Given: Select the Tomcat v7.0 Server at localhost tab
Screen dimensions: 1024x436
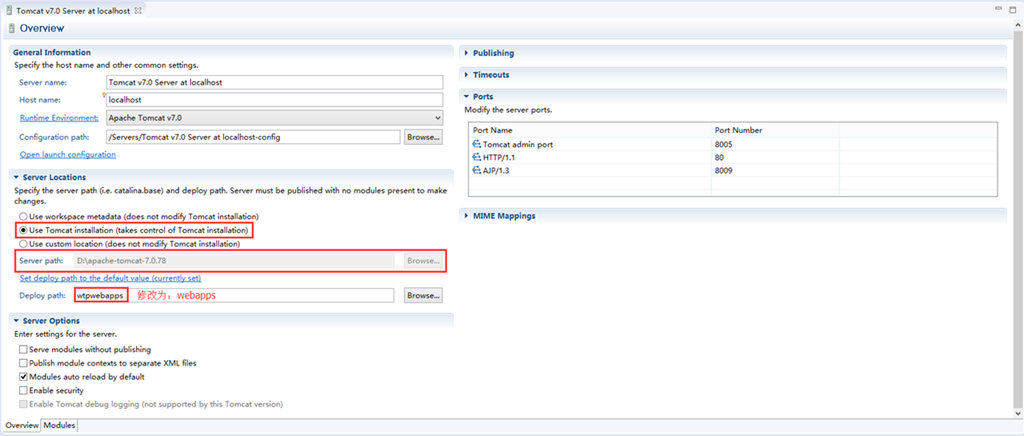Looking at the screenshot, I should point(72,11).
